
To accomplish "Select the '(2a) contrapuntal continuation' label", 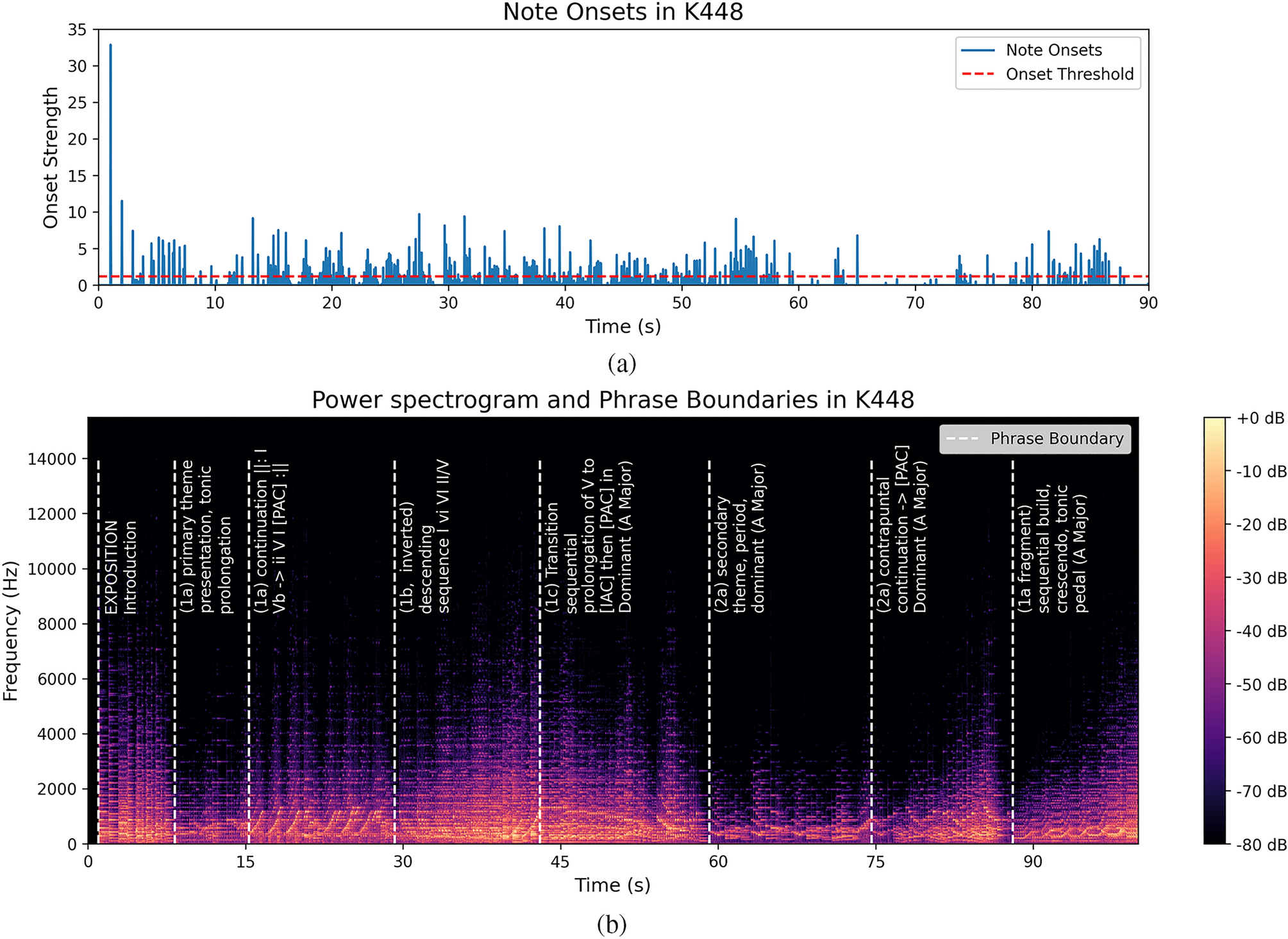I will click(901, 530).
